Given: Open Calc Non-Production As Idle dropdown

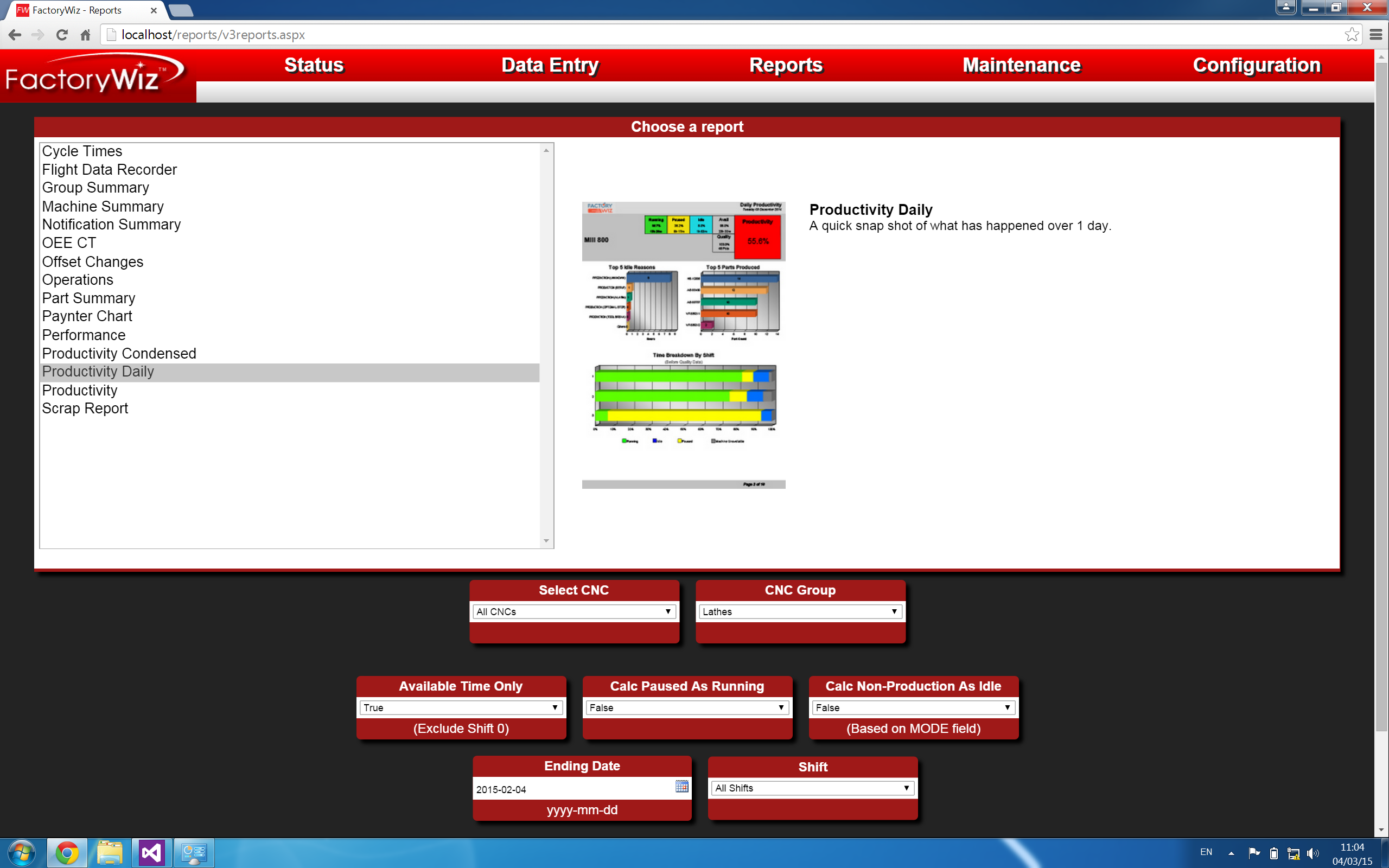Looking at the screenshot, I should coord(913,707).
